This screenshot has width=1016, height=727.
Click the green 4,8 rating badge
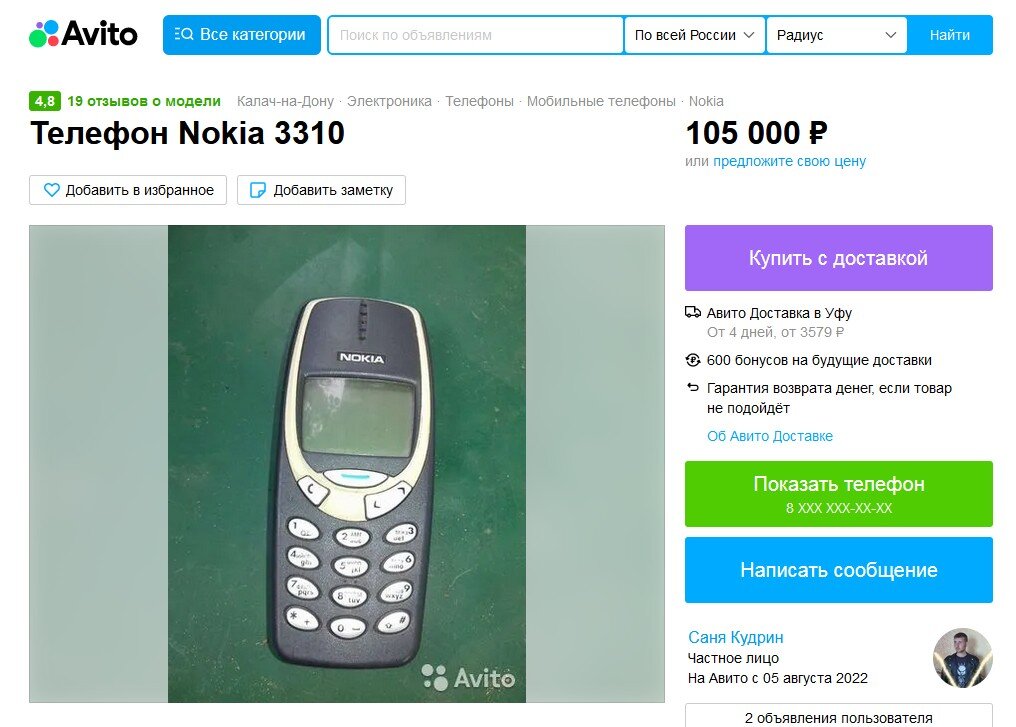coord(45,101)
